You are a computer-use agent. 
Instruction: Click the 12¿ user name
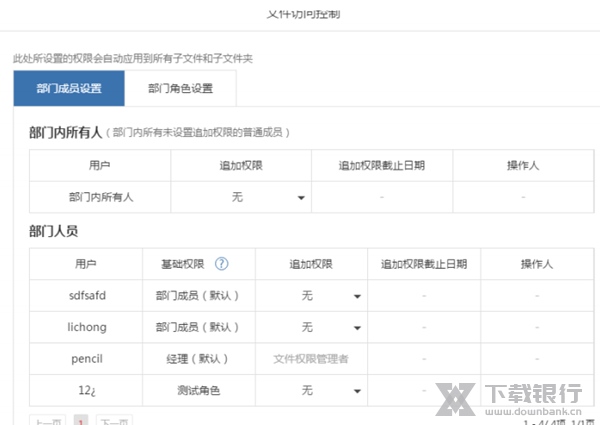pos(85,390)
